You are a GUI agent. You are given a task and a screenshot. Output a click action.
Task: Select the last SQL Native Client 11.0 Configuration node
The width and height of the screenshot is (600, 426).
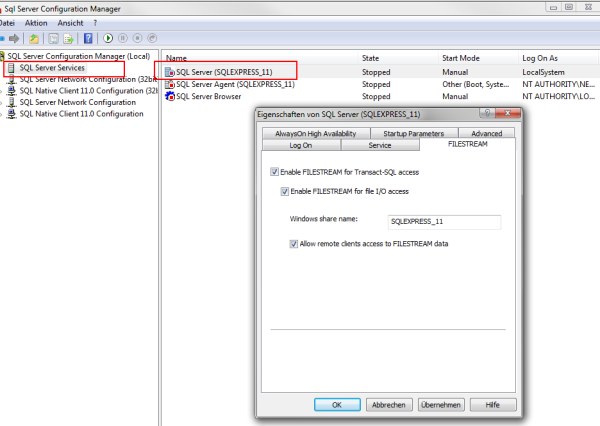tap(82, 114)
